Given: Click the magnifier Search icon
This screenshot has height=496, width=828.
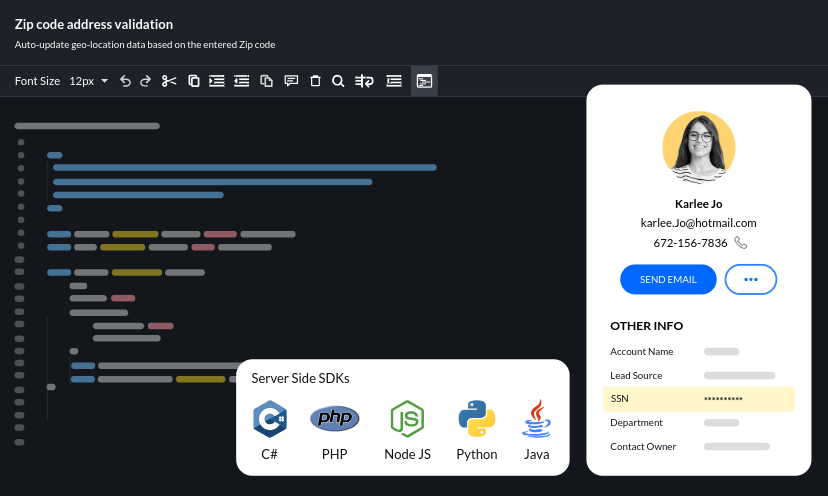Looking at the screenshot, I should 338,81.
